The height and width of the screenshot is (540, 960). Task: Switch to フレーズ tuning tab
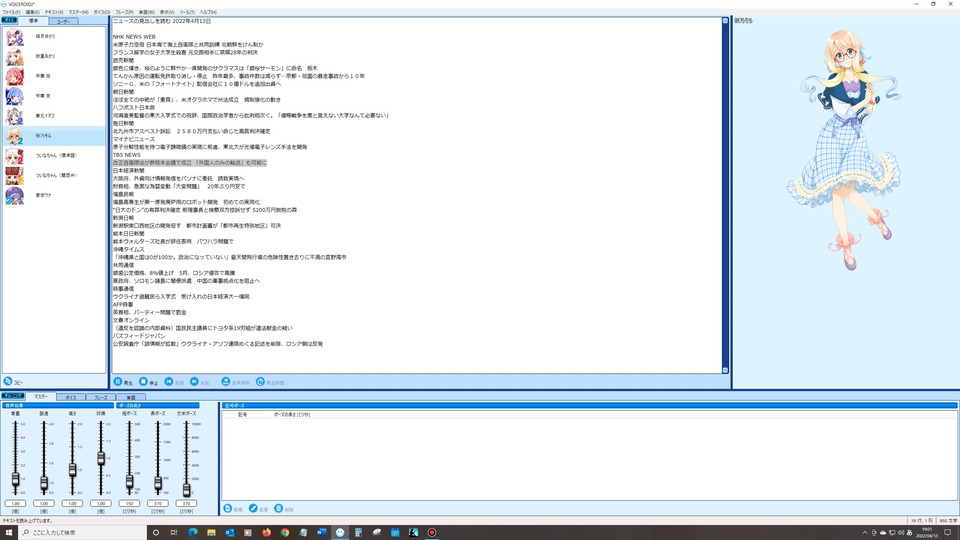100,397
